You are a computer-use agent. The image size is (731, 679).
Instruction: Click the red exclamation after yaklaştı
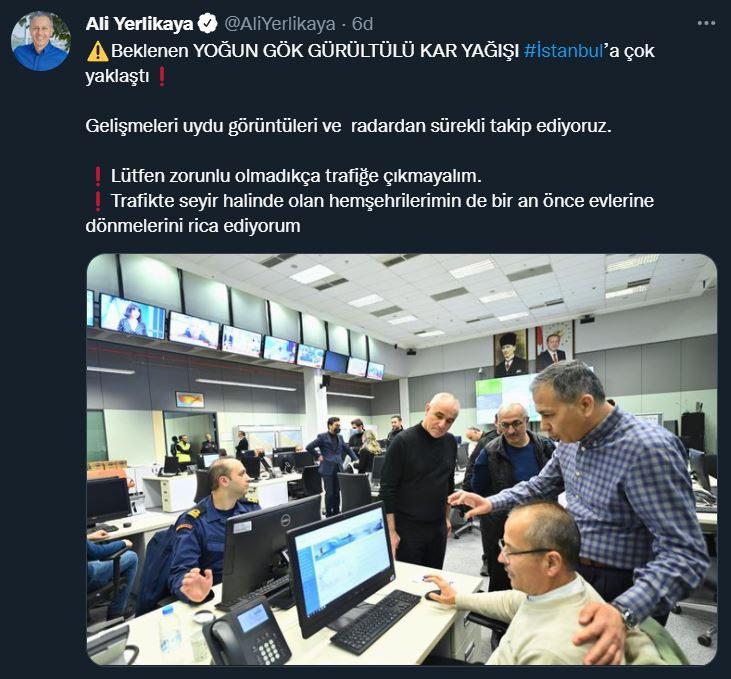click(x=162, y=76)
